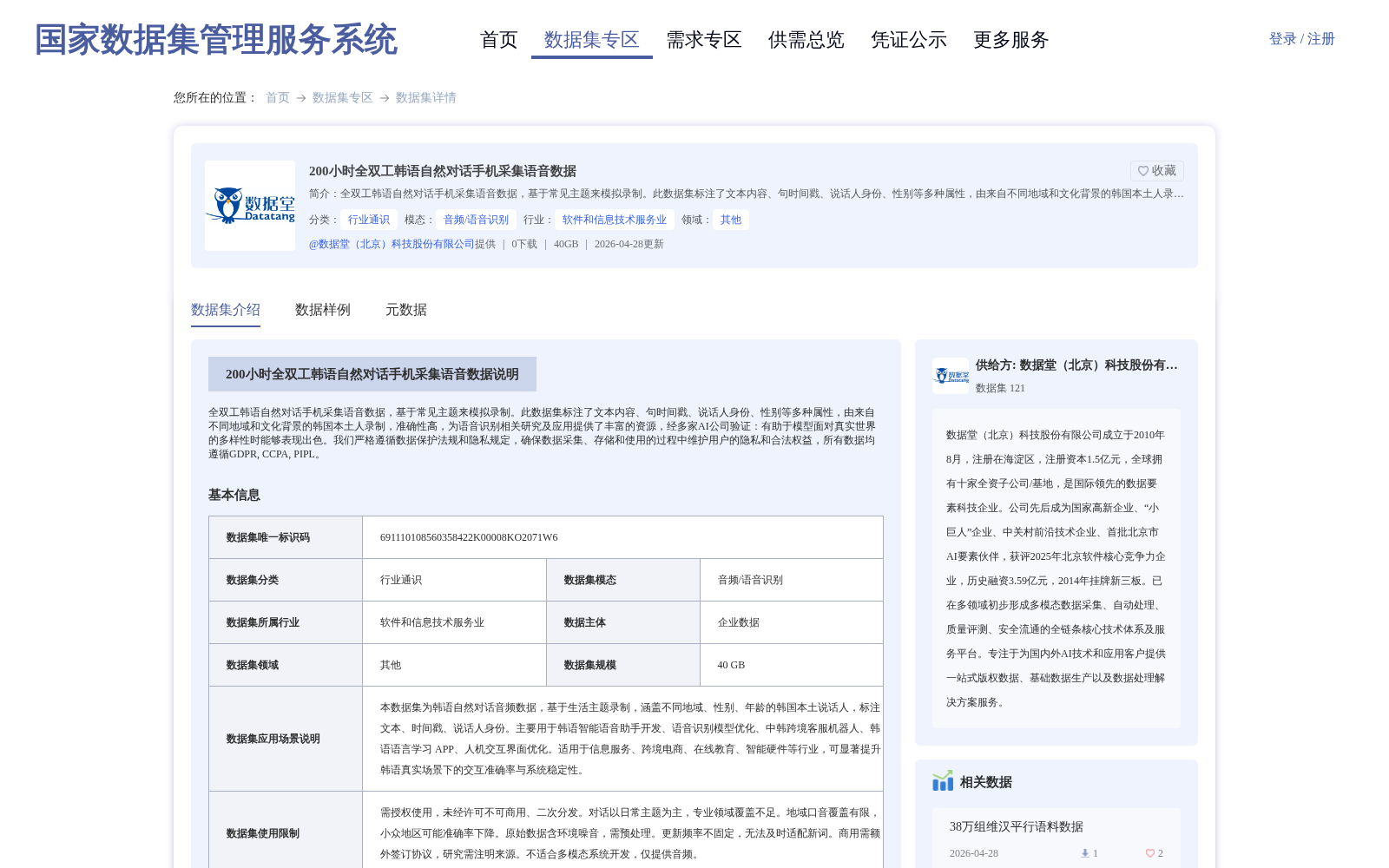This screenshot has height=868, width=1389.
Task: Open 供需总览 in the top navigation
Action: pyautogui.click(x=806, y=40)
